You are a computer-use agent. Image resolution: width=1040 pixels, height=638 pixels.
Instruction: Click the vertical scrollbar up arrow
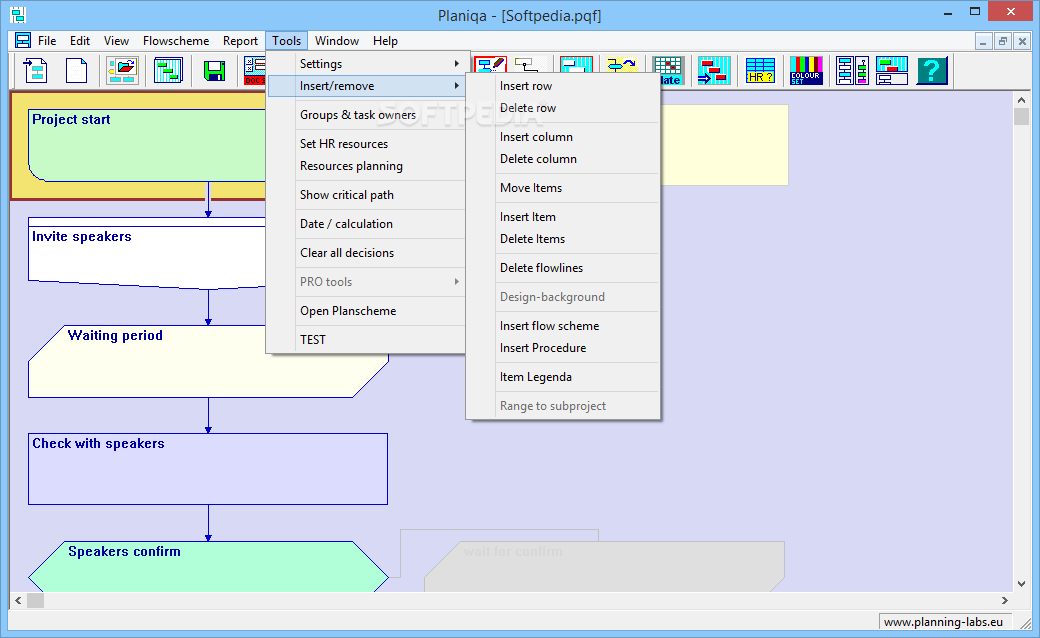coord(1021,100)
